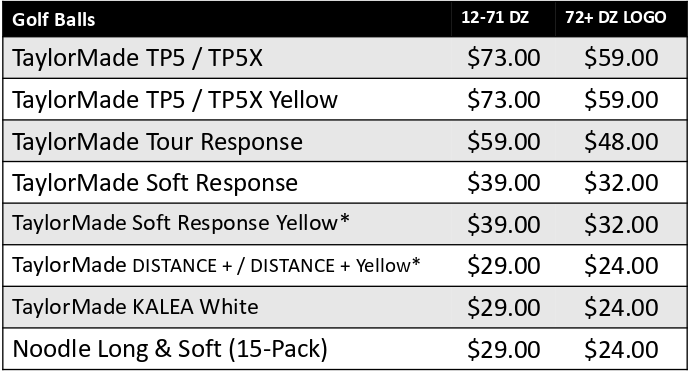Viewport: 691px width, 373px height.
Task: Click $48.00 logo price for Tour Response
Action: pyautogui.click(x=621, y=142)
